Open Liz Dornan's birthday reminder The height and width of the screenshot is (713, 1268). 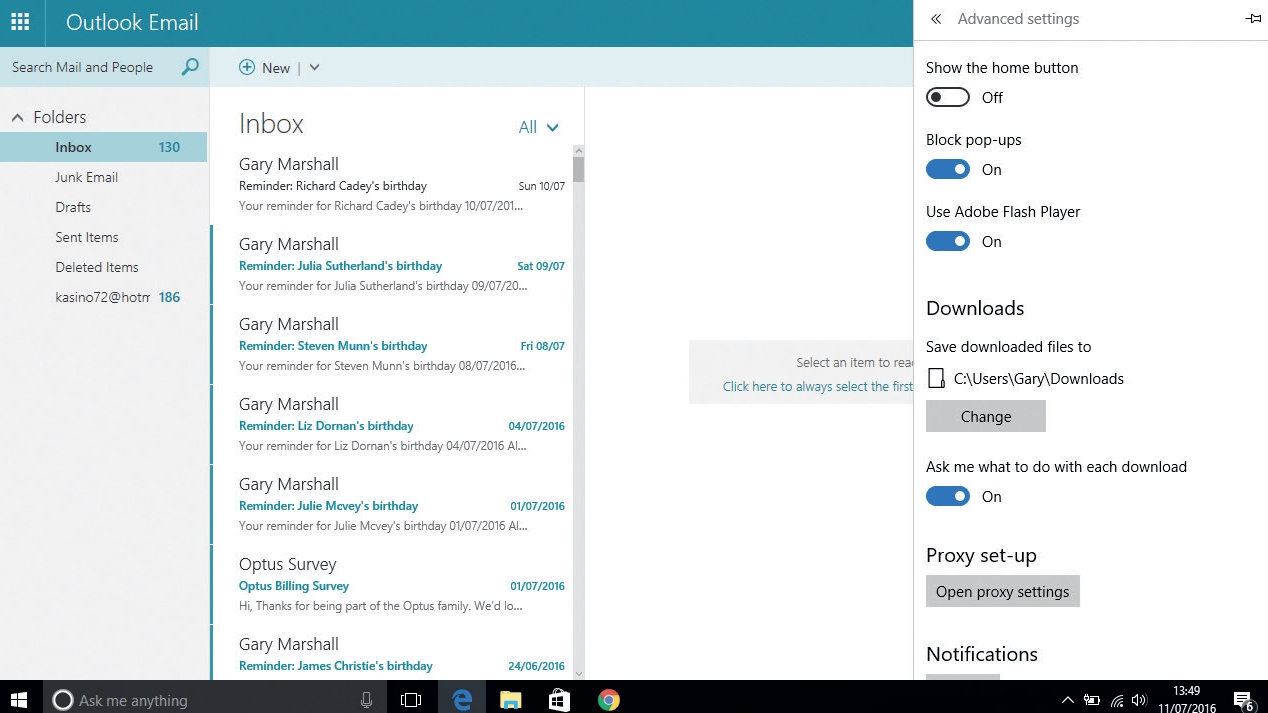391,425
